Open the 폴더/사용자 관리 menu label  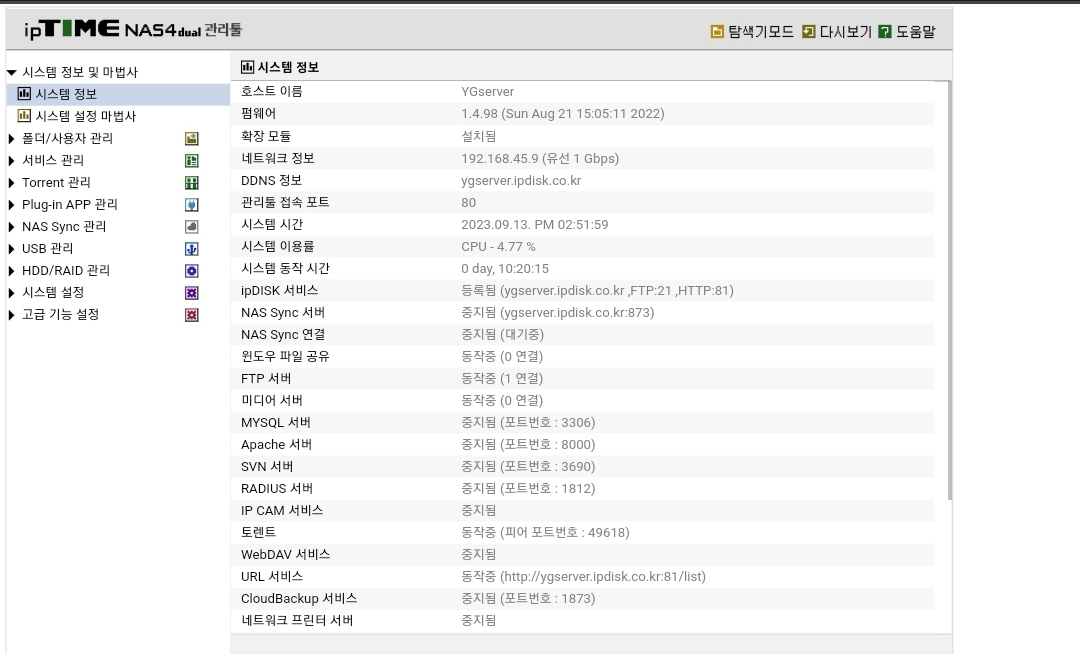(x=68, y=138)
